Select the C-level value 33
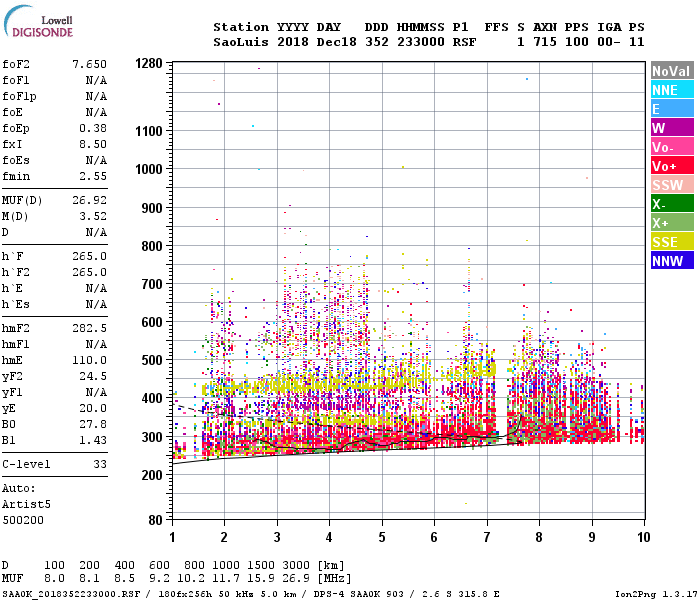This screenshot has width=700, height=600. coord(100,464)
